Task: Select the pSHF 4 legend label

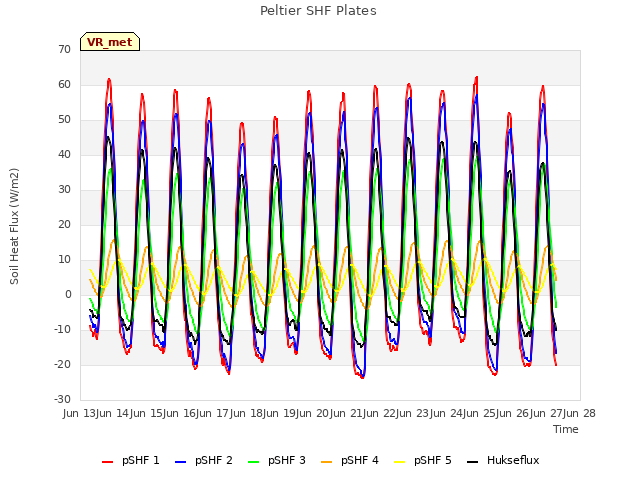Action: (x=360, y=460)
